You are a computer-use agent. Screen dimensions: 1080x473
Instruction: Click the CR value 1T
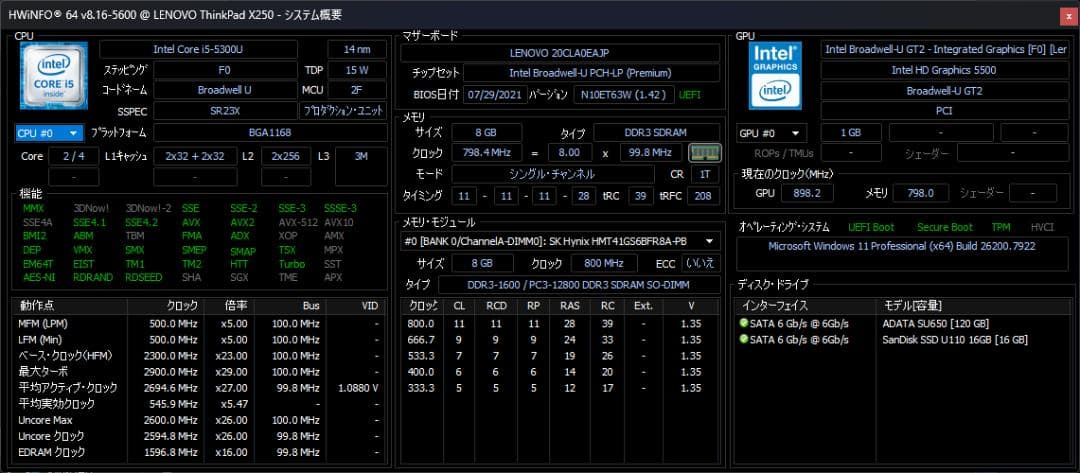[x=705, y=175]
